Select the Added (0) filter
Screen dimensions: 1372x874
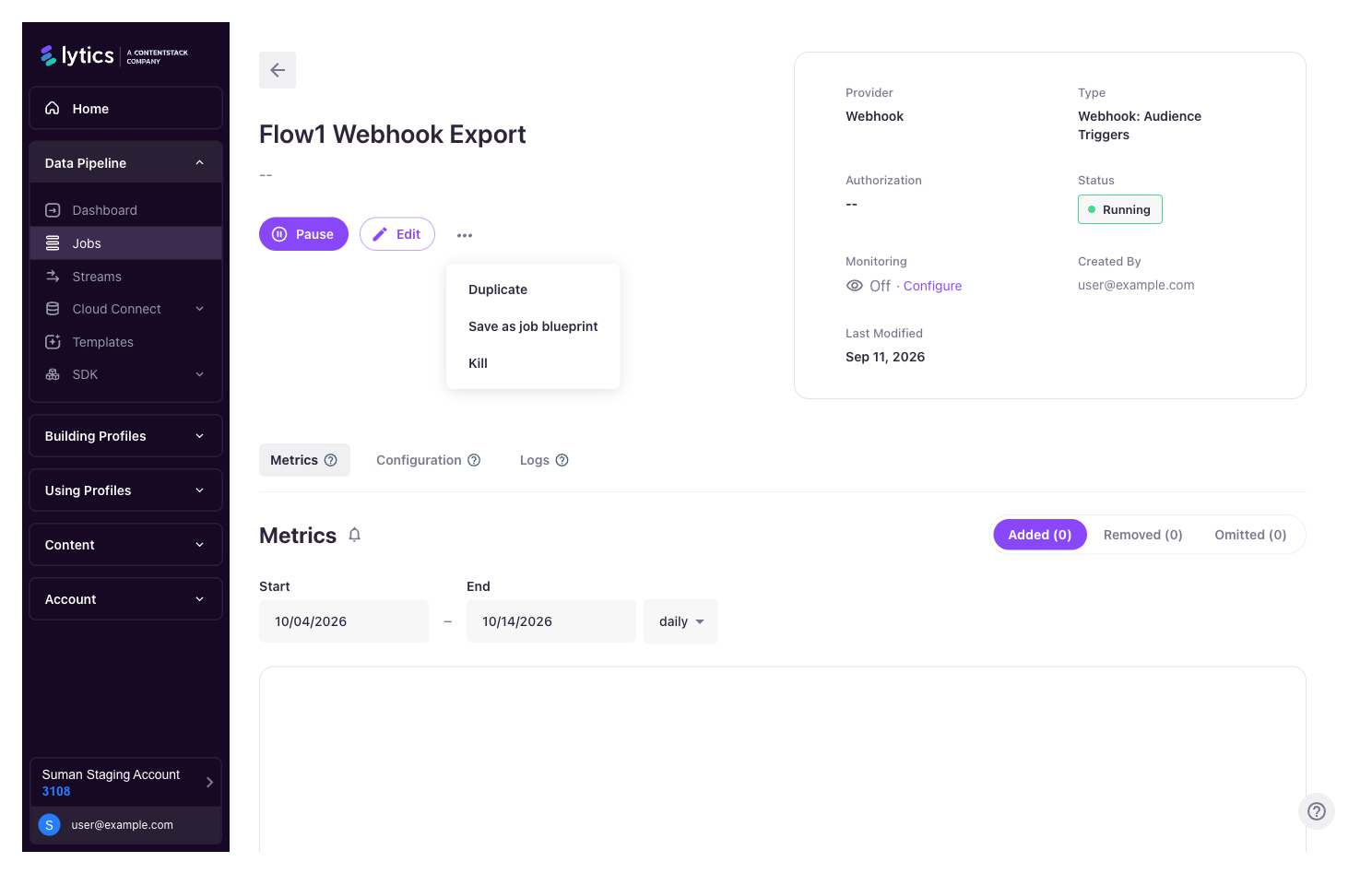1040,535
